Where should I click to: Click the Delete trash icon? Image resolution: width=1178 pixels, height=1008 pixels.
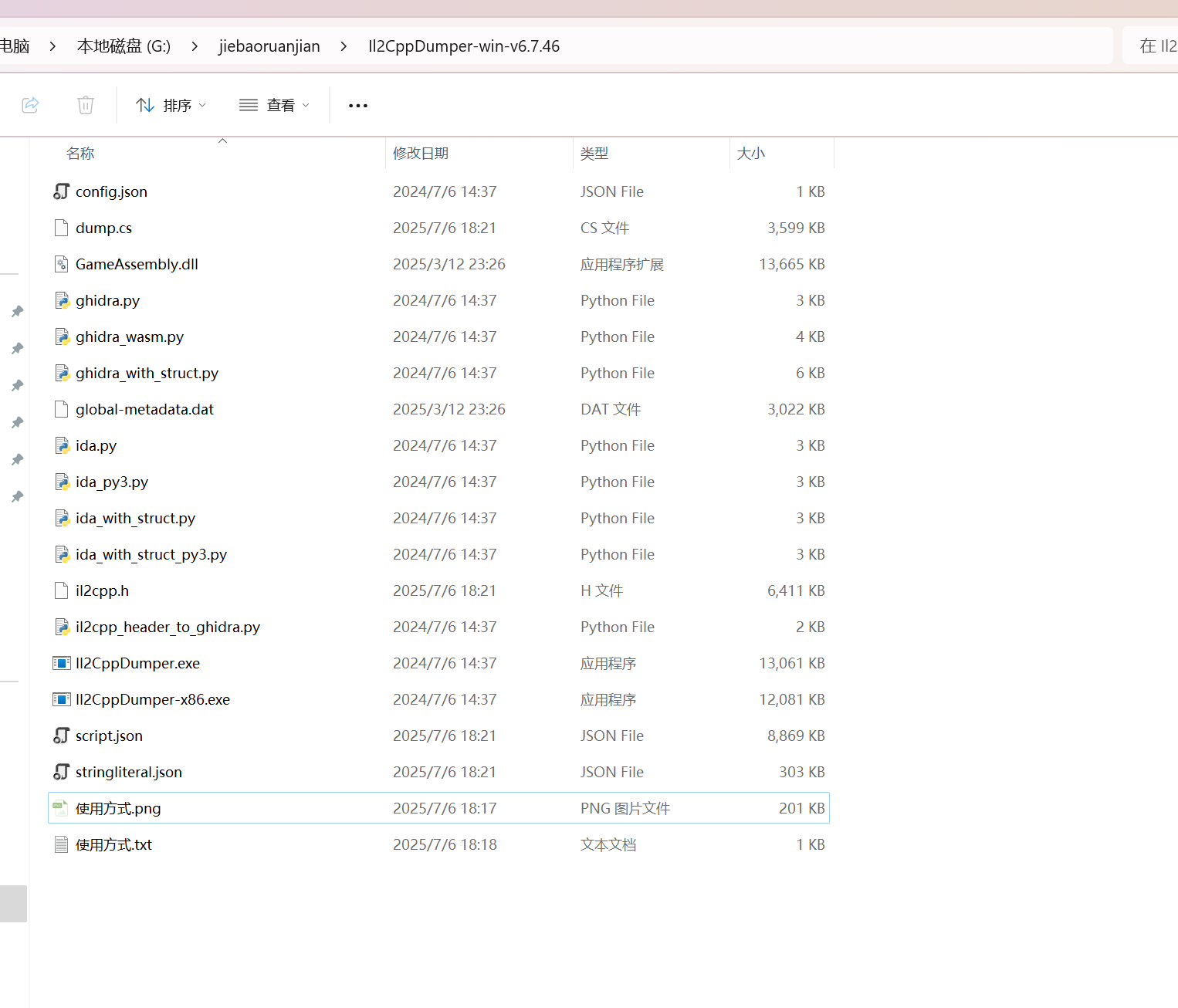click(x=86, y=105)
